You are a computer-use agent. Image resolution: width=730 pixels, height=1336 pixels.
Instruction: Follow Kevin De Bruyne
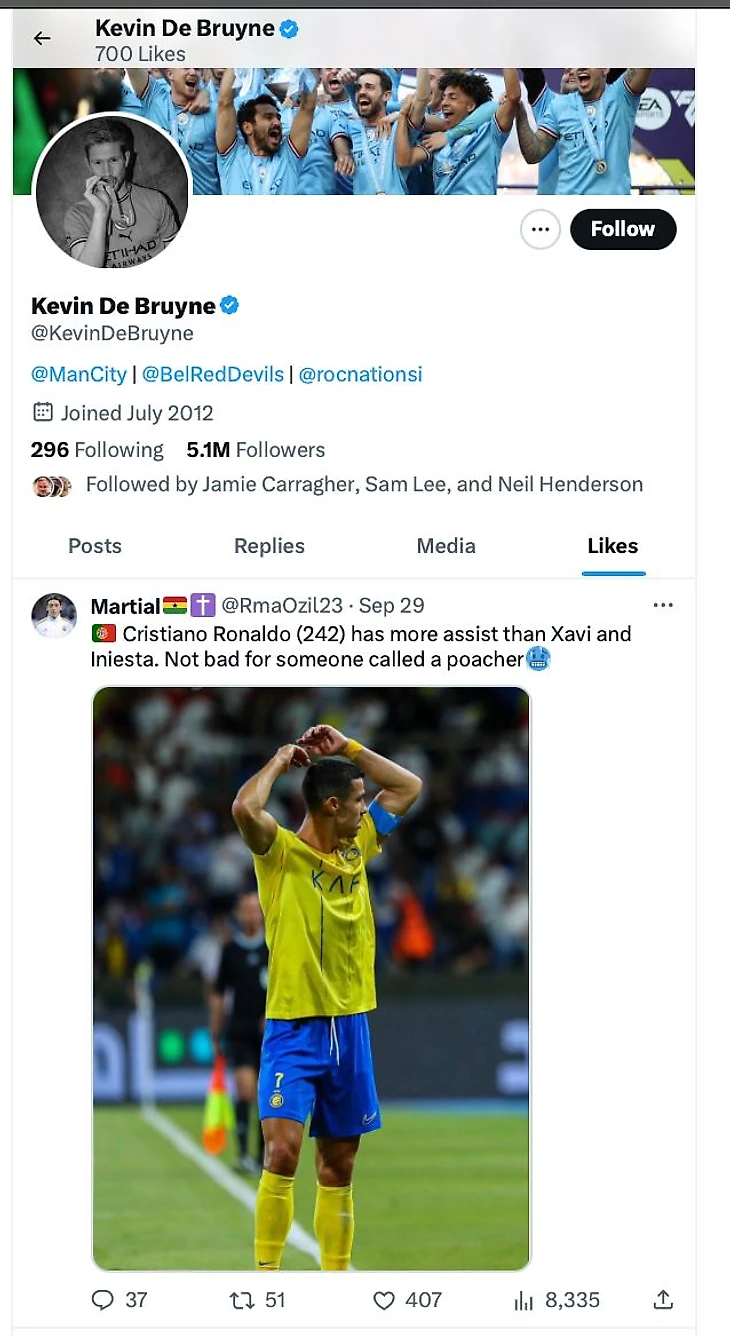click(622, 229)
